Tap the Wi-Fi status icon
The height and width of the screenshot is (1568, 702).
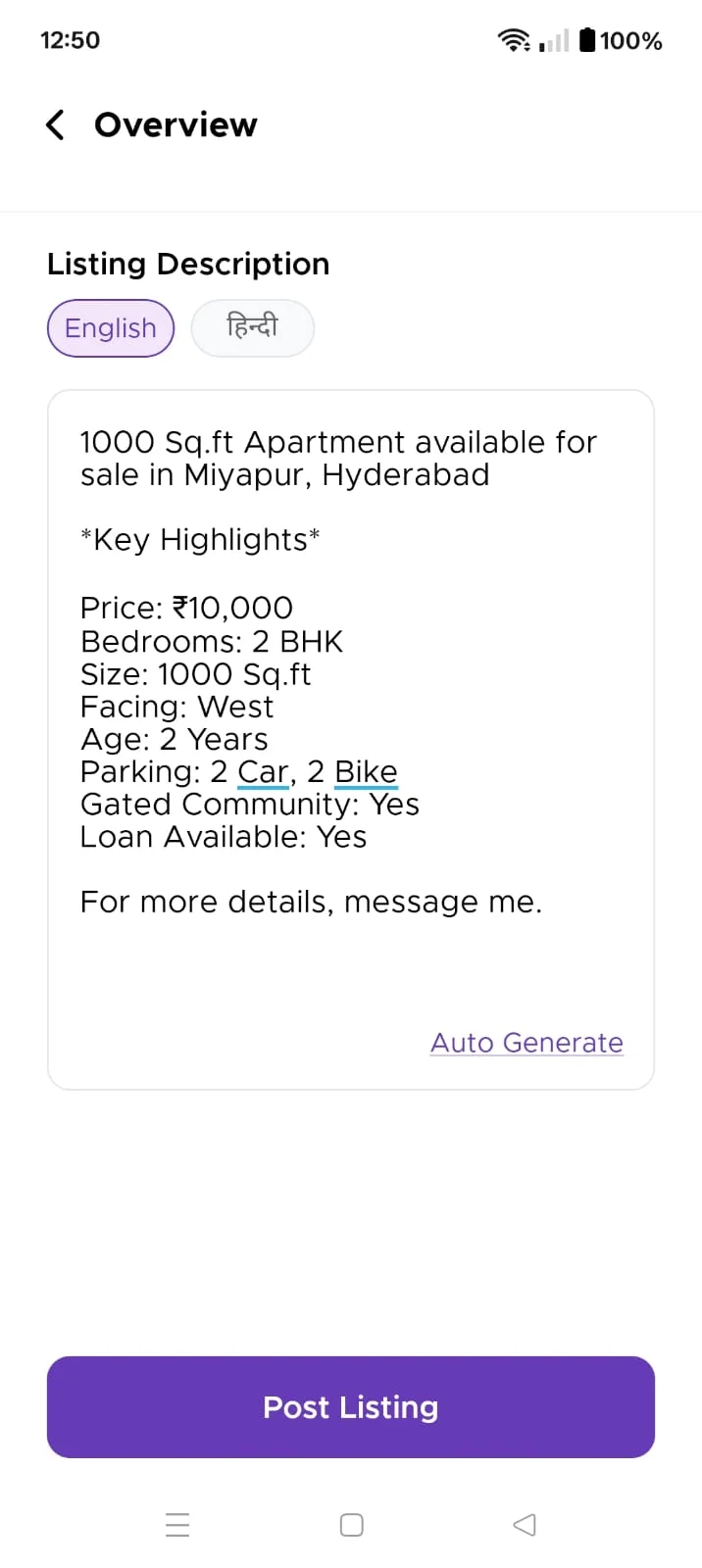click(513, 40)
